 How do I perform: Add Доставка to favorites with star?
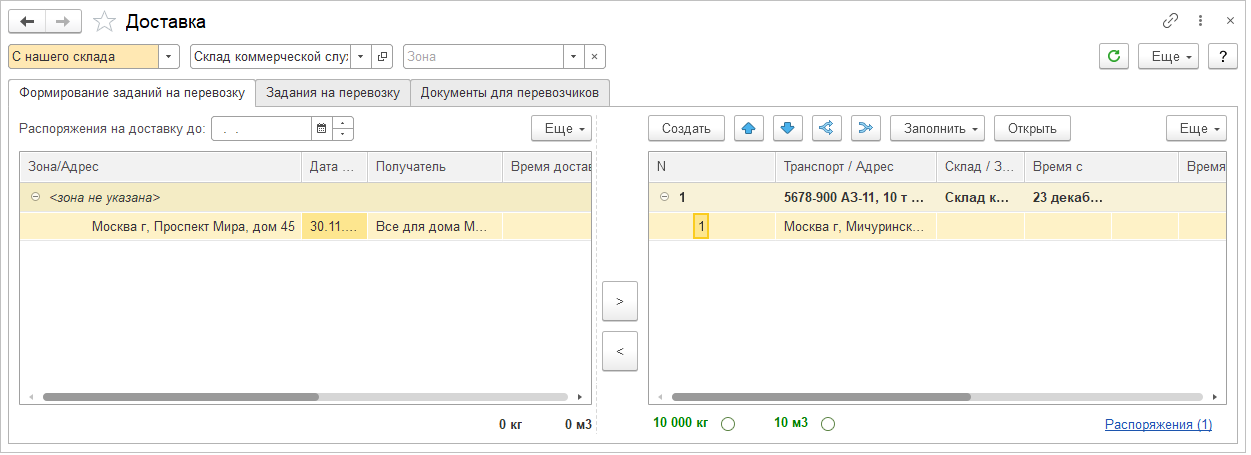[104, 21]
